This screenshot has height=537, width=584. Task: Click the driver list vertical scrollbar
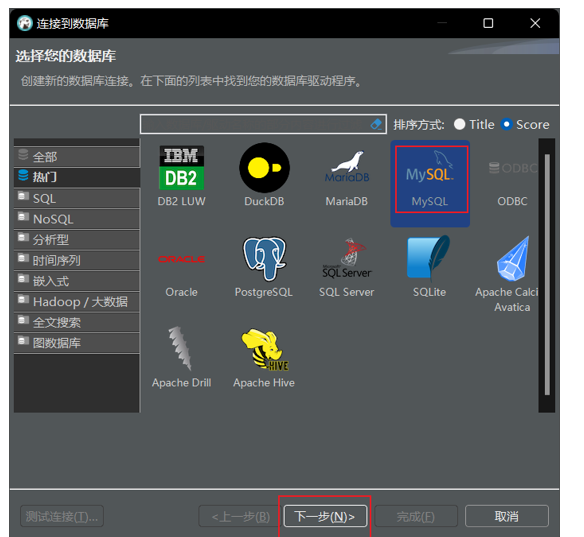[x=547, y=275]
